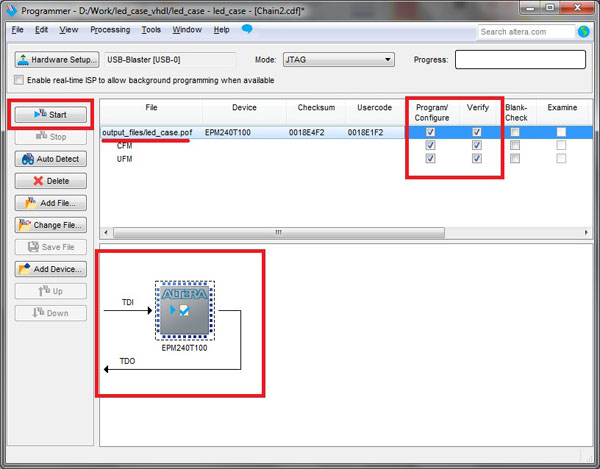Select the EPM240T100 chip in chain diagram

(x=185, y=311)
